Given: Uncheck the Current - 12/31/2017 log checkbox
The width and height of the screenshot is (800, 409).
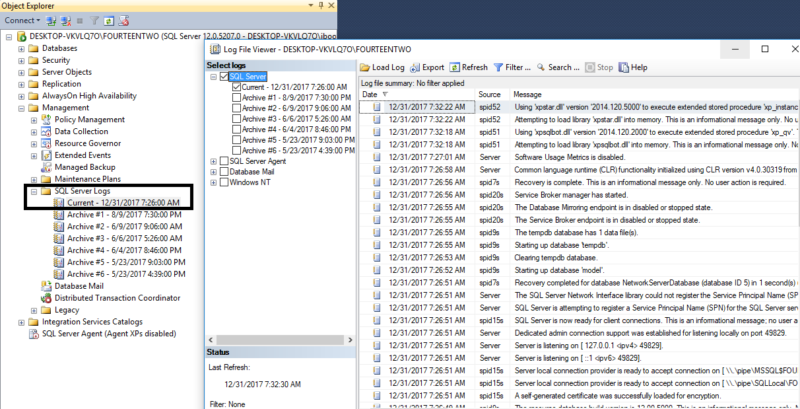Looking at the screenshot, I should tap(236, 87).
